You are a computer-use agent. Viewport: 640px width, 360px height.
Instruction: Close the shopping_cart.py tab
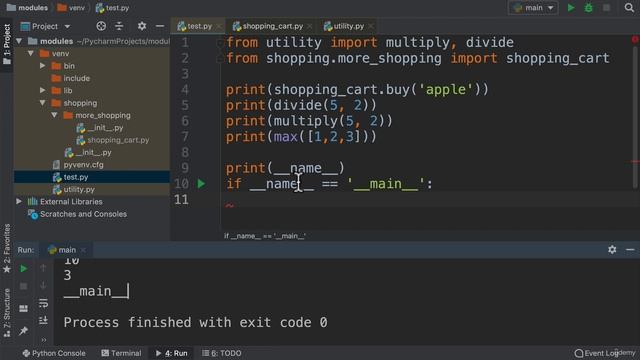[x=310, y=27]
